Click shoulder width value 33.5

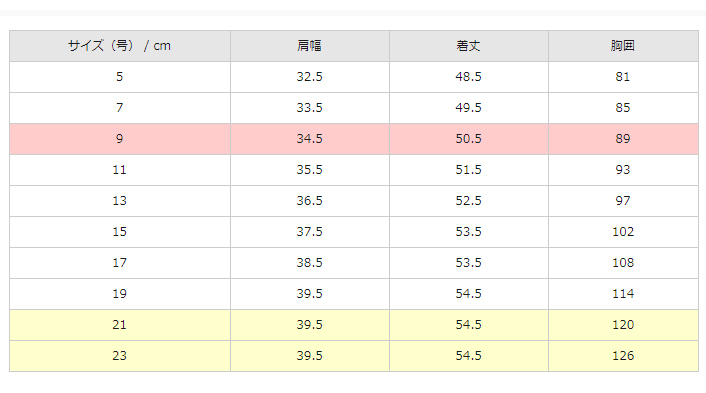point(310,108)
